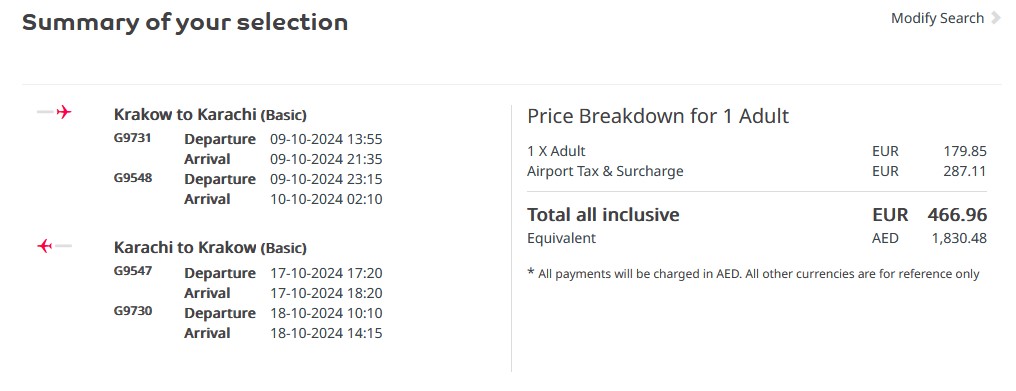Click flight number G9548
1016x391 pixels.
[x=133, y=177]
